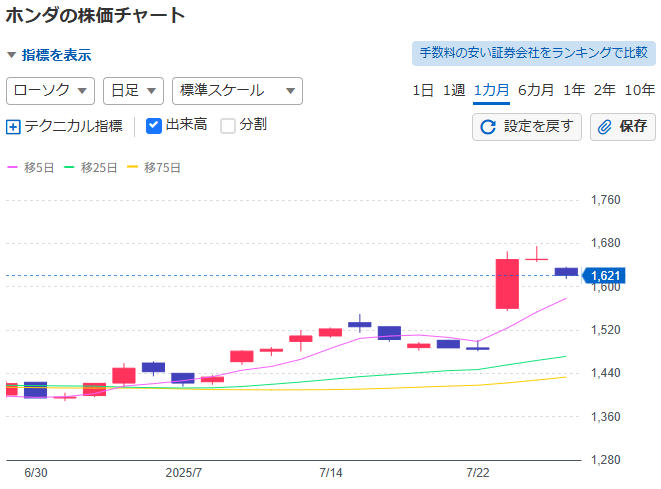Click the 1,621 current price marker
The width and height of the screenshot is (661, 489).
pos(603,276)
